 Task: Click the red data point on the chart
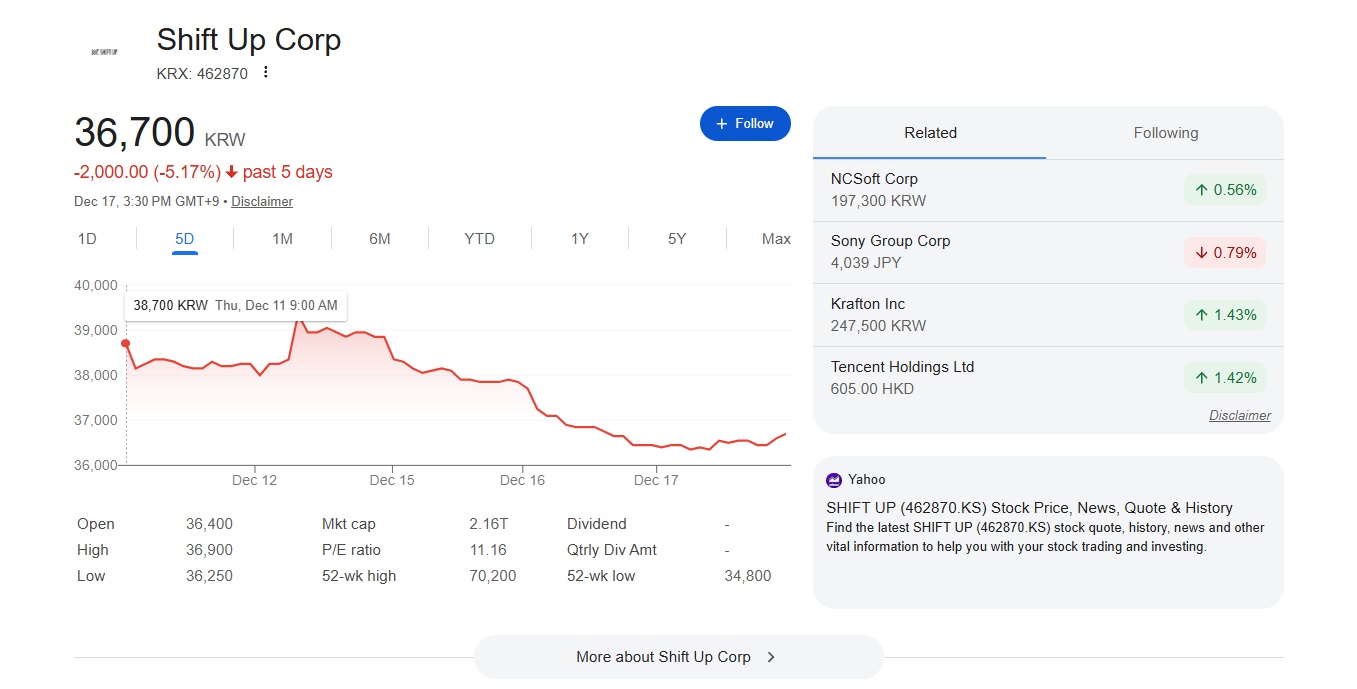coord(125,343)
